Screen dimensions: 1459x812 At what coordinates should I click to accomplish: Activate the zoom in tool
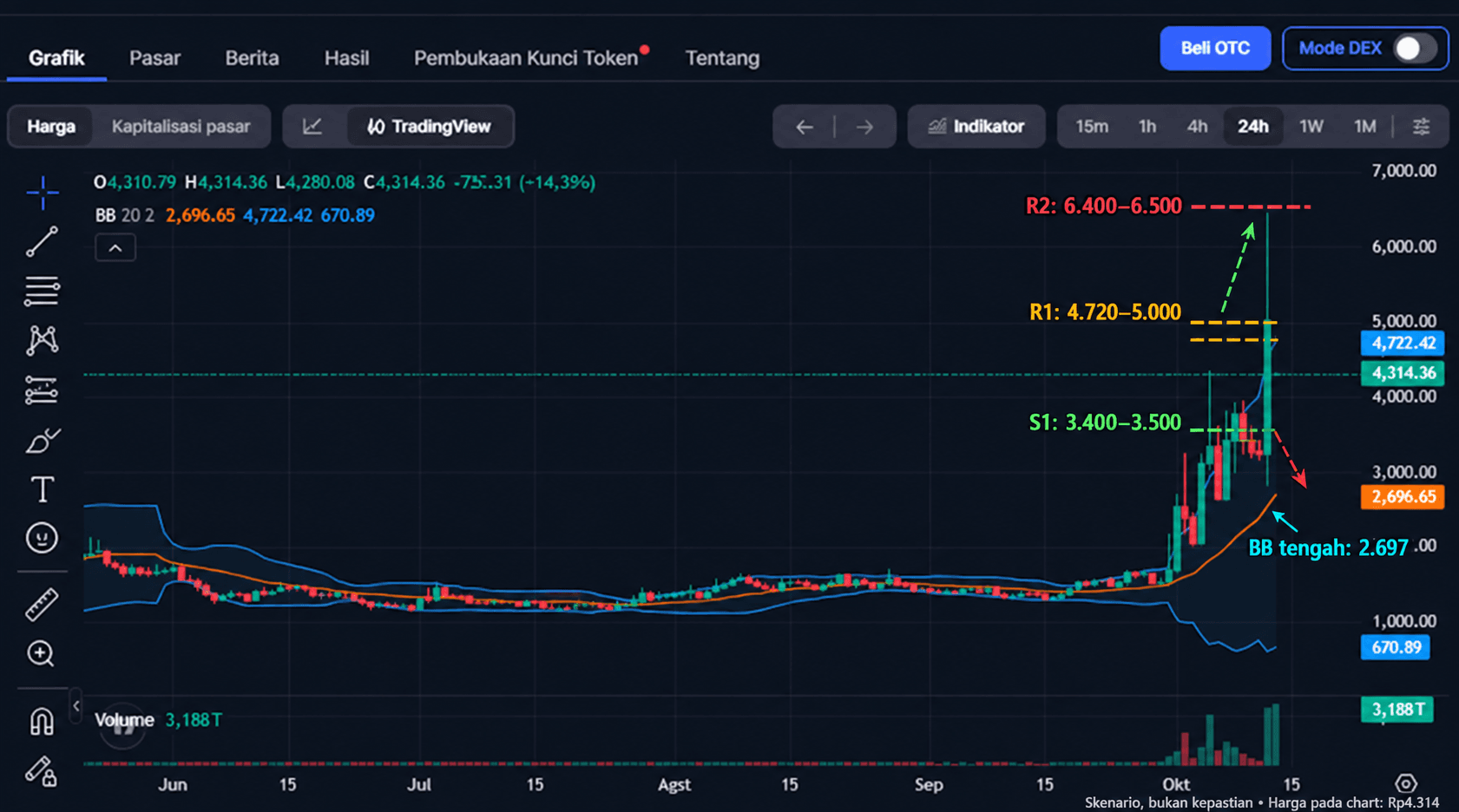point(42,653)
